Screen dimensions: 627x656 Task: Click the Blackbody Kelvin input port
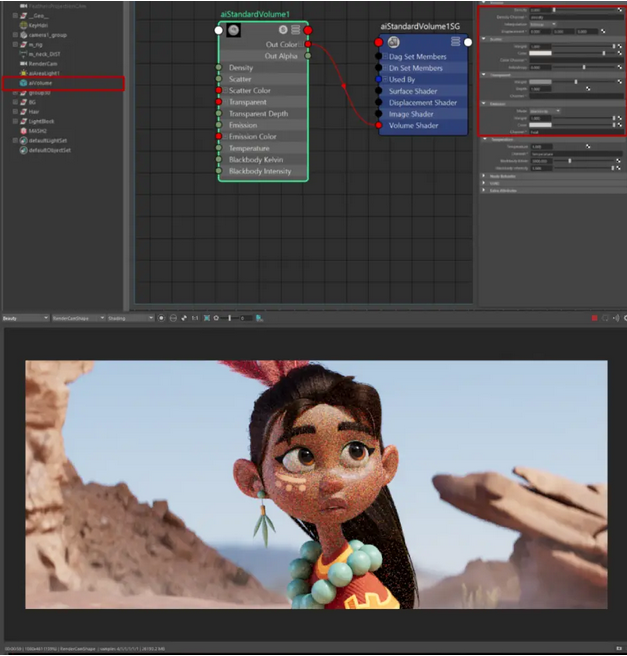(x=218, y=159)
